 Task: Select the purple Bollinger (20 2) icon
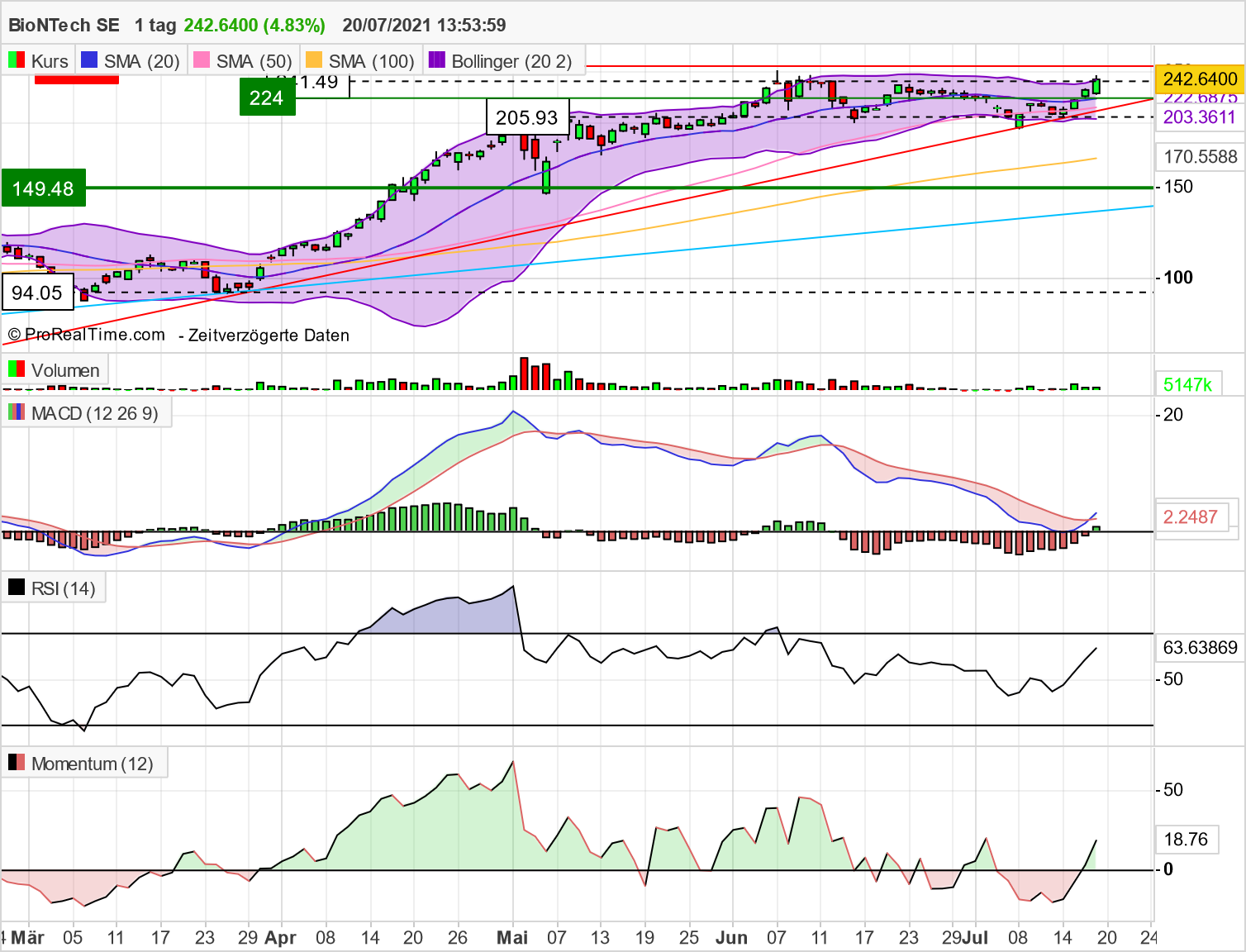click(436, 60)
